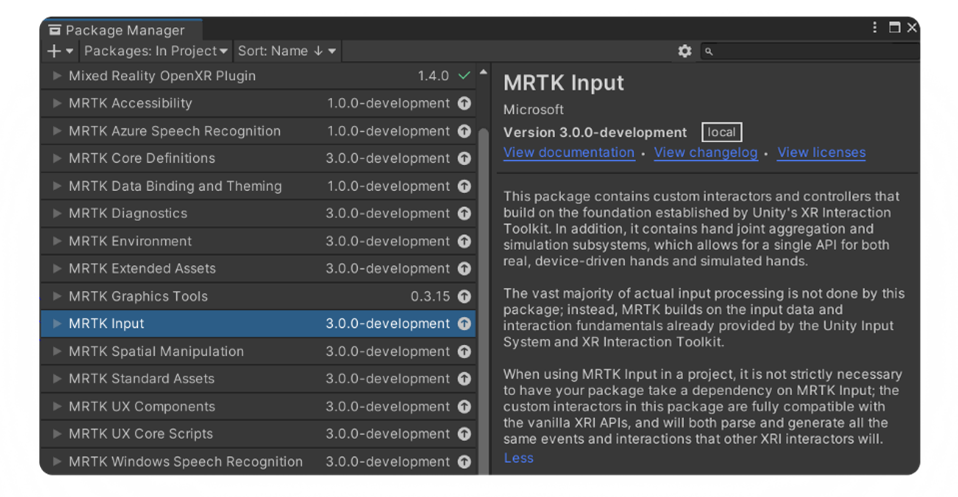The image size is (958, 497).
Task: Click update icon for MRTK Azure Speech Recognition
Action: click(x=464, y=131)
